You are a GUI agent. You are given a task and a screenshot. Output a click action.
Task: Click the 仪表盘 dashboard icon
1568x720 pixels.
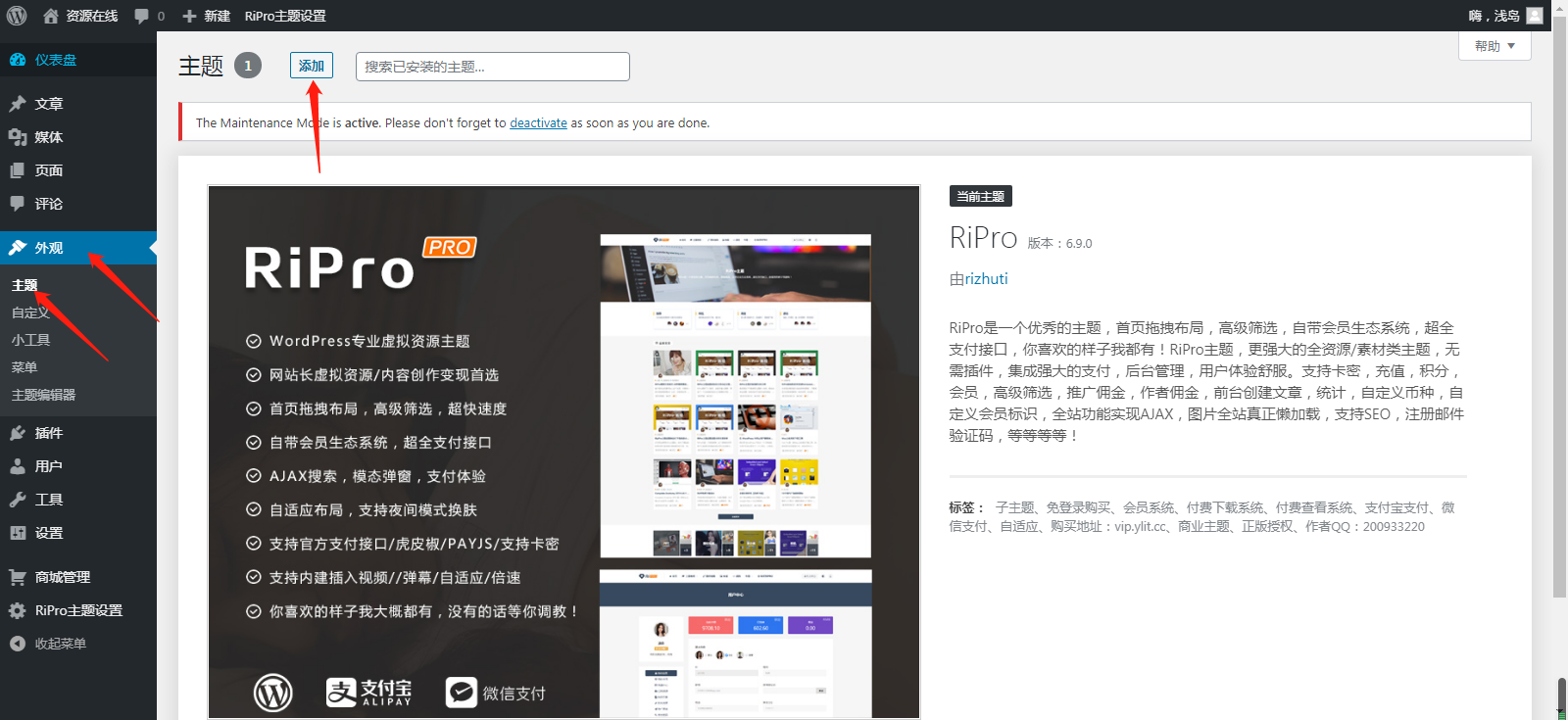18,60
